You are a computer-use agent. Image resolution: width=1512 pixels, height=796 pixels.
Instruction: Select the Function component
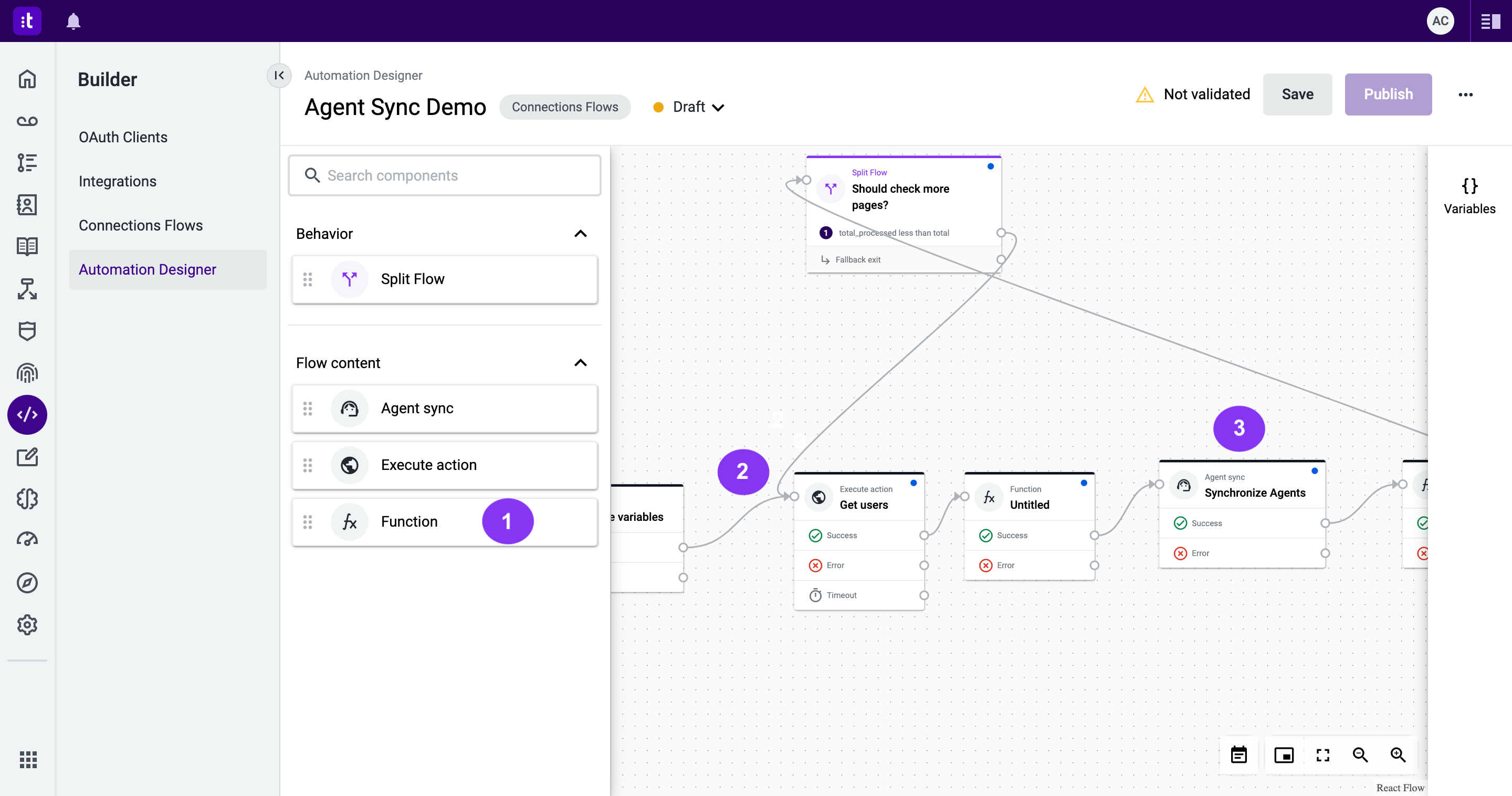444,522
